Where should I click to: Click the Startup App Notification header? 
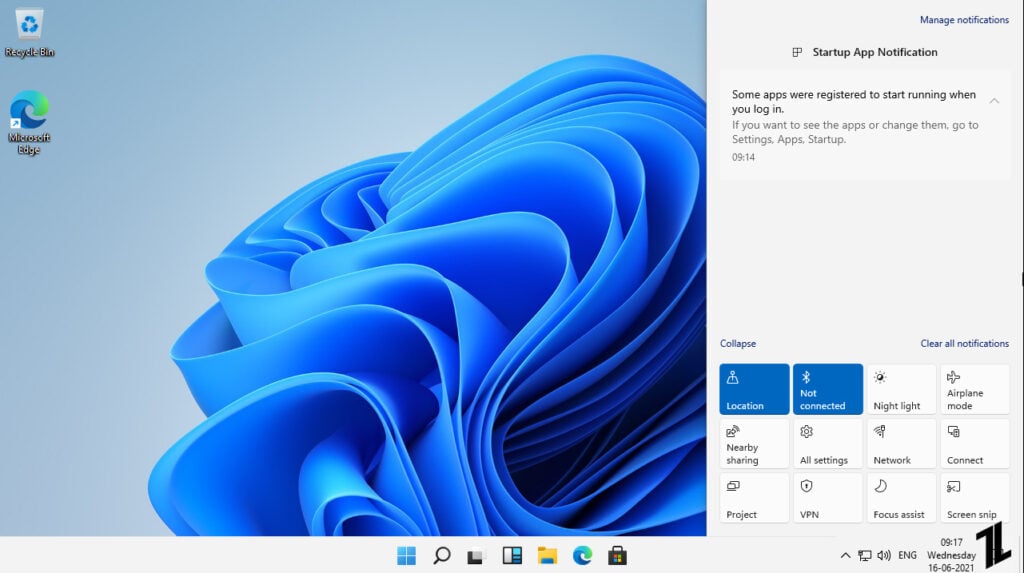pos(865,52)
